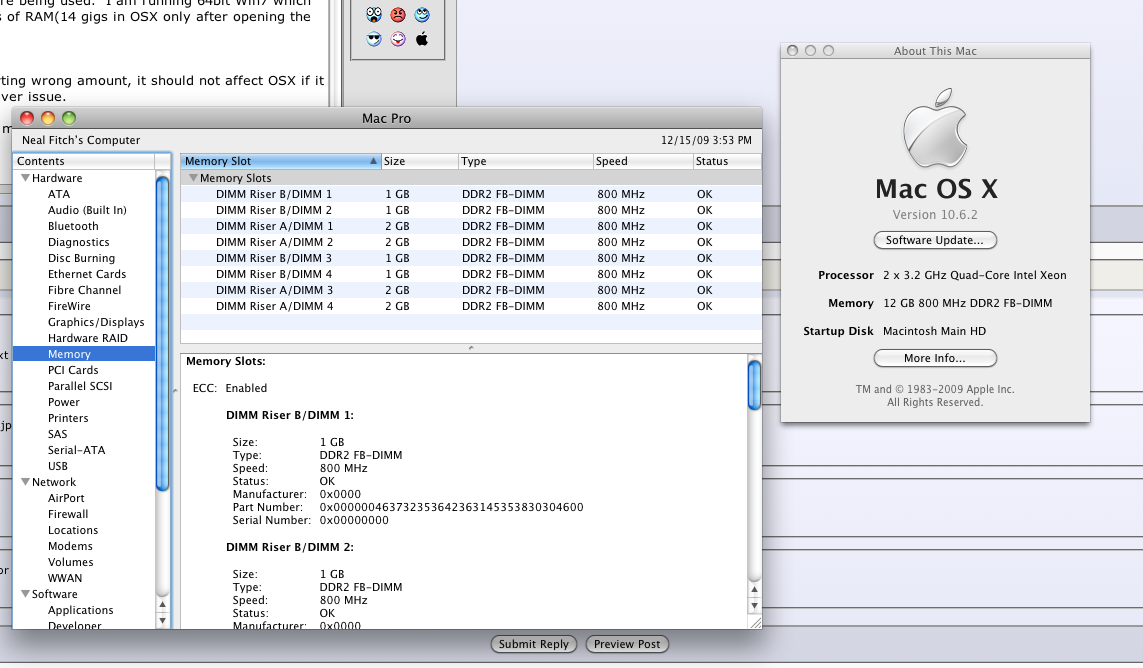Select the DIMM Riser B/DIMM 4 row
The height and width of the screenshot is (668, 1143).
click(471, 274)
